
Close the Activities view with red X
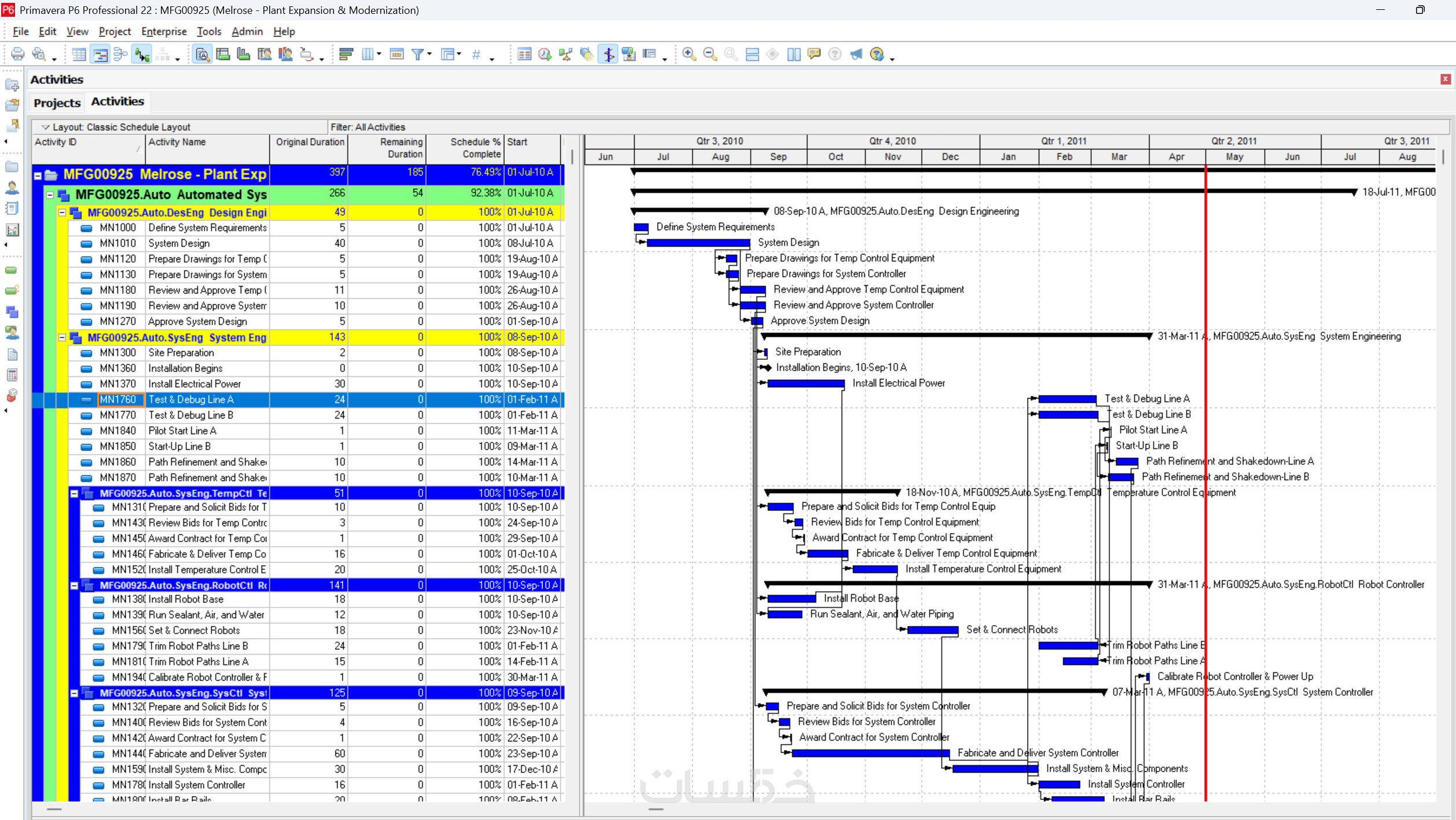(x=1446, y=79)
